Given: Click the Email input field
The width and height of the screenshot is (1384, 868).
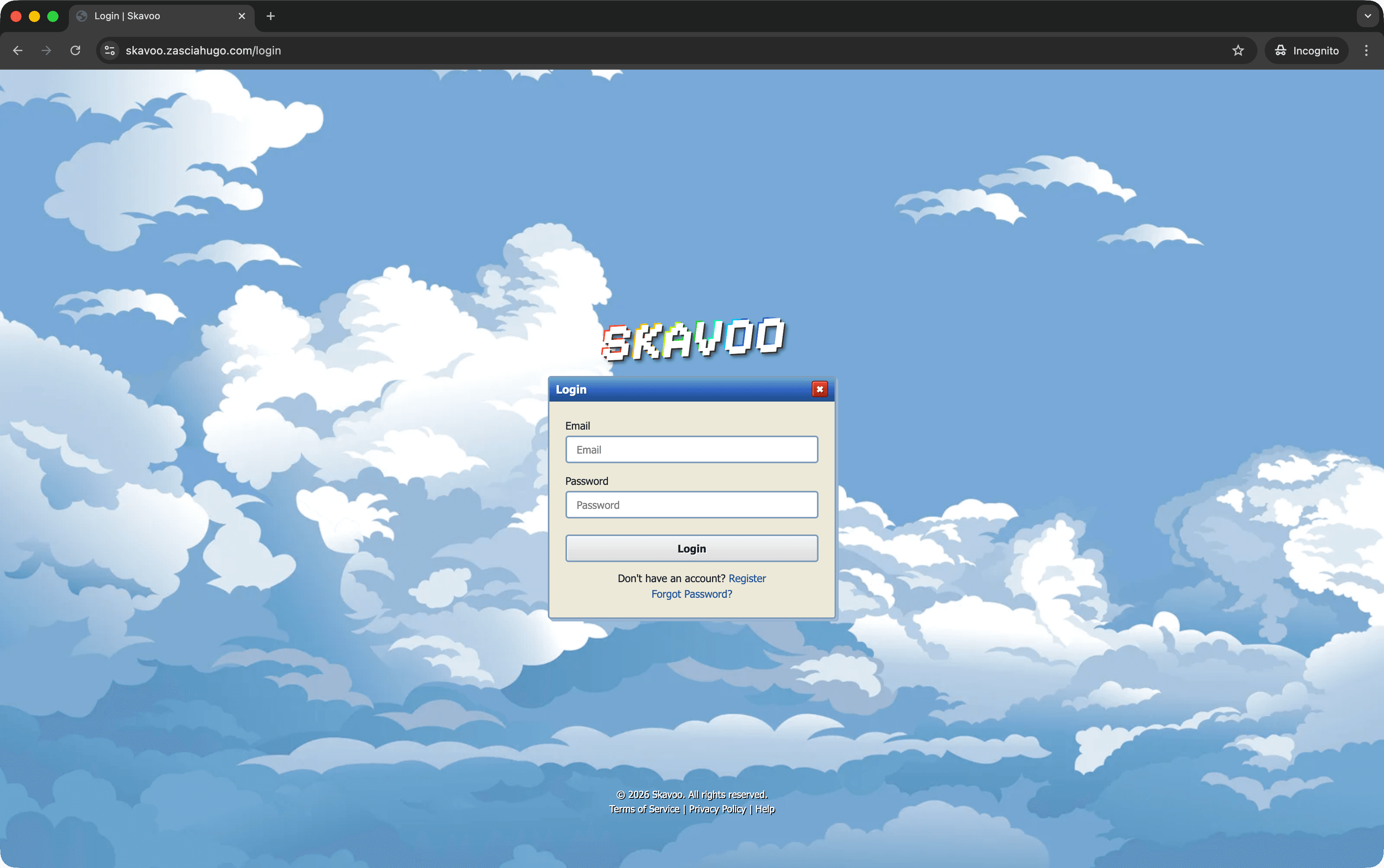Looking at the screenshot, I should coord(691,449).
